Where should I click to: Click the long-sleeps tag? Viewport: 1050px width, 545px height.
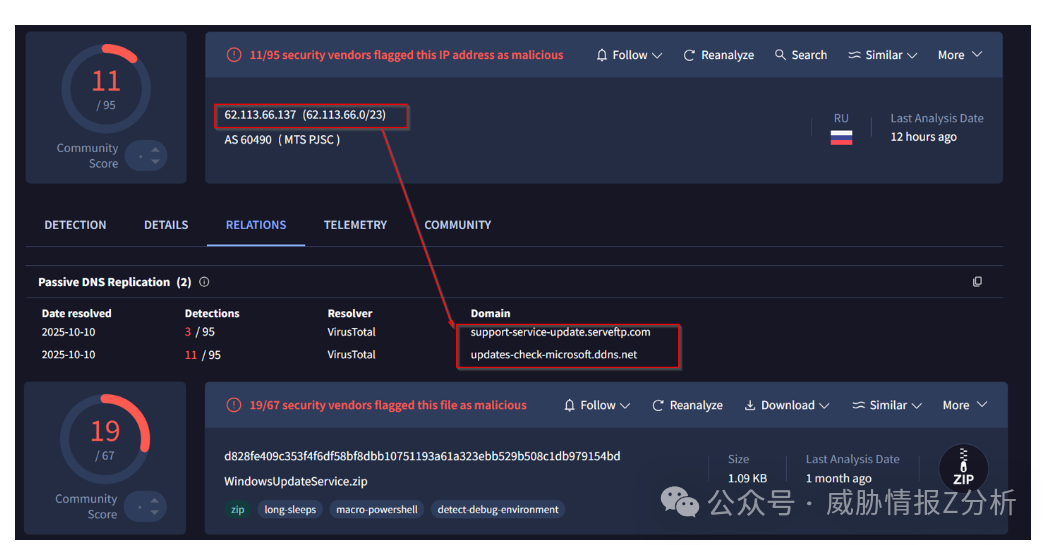pyautogui.click(x=290, y=510)
